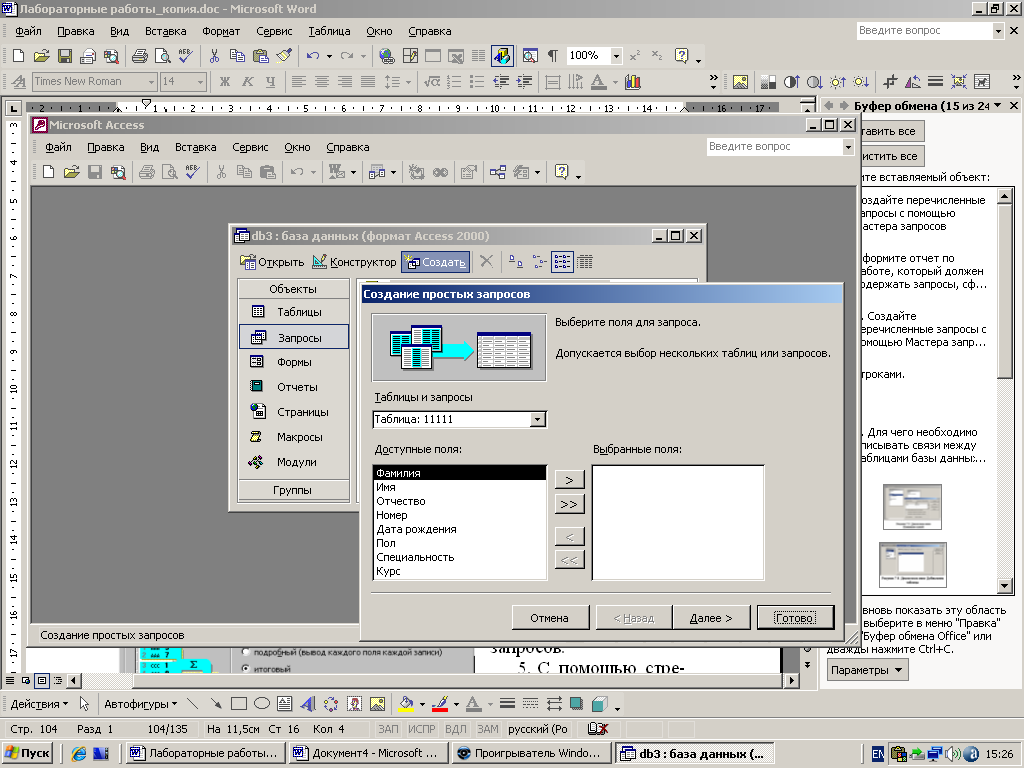Expand the Таблицы и запросы combo box
1024x768 pixels.
[537, 419]
